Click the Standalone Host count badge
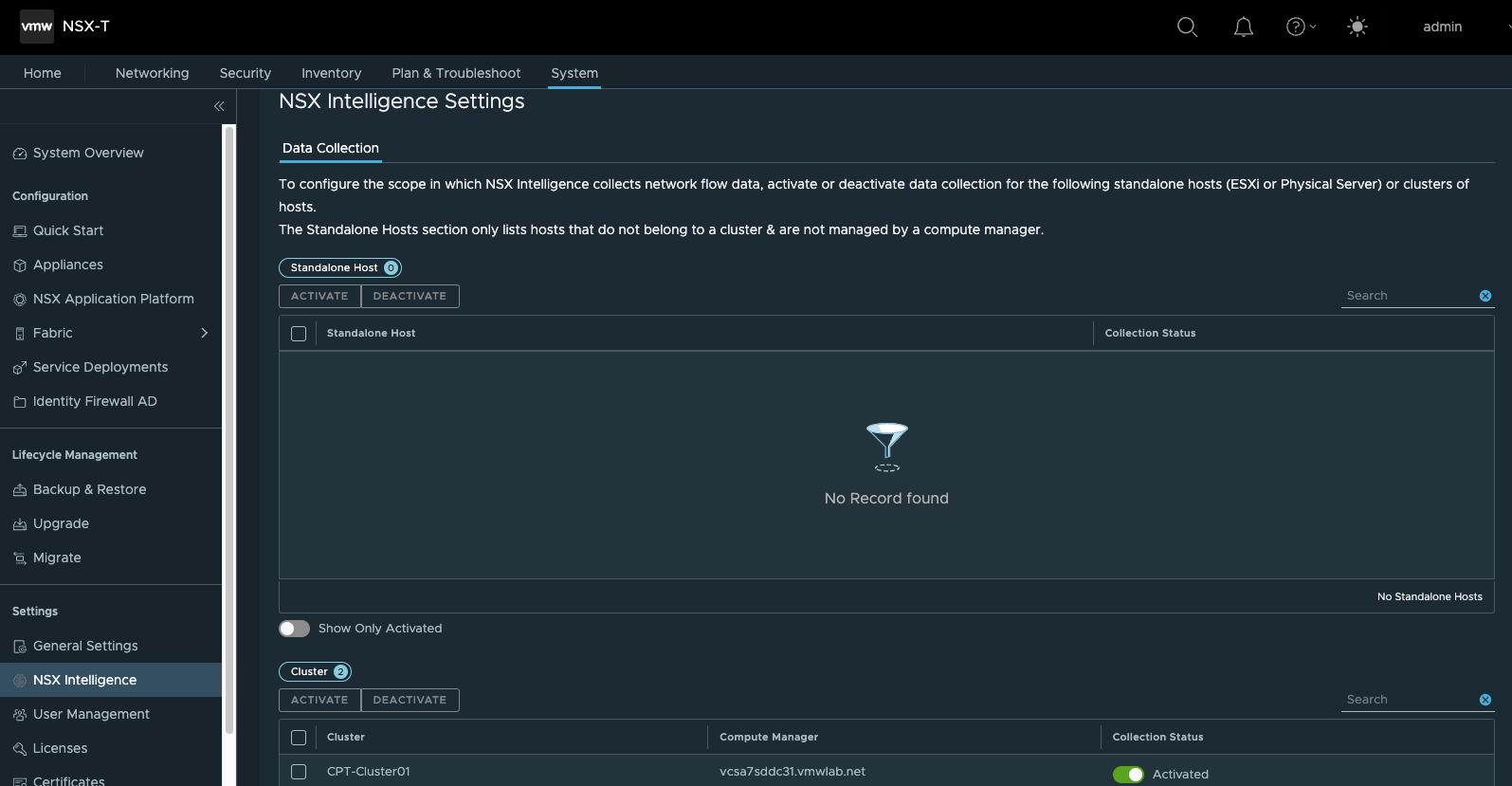Viewport: 1512px width, 786px height. tap(391, 268)
